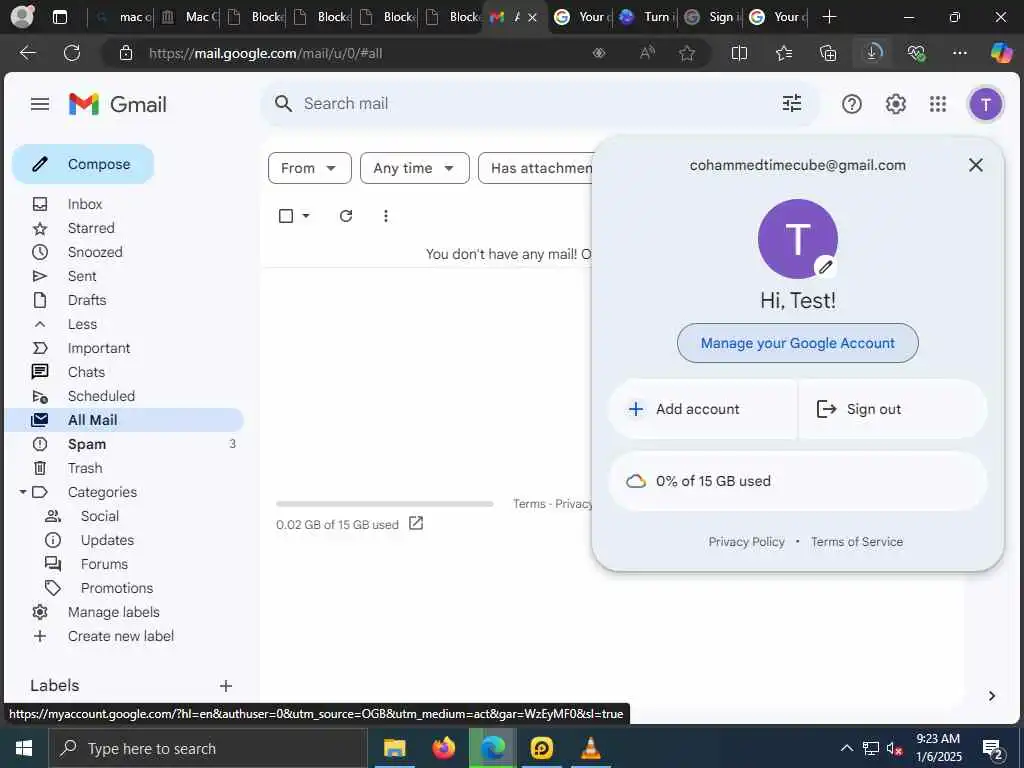The image size is (1024, 768).
Task: Open the Support help icon
Action: tap(851, 104)
